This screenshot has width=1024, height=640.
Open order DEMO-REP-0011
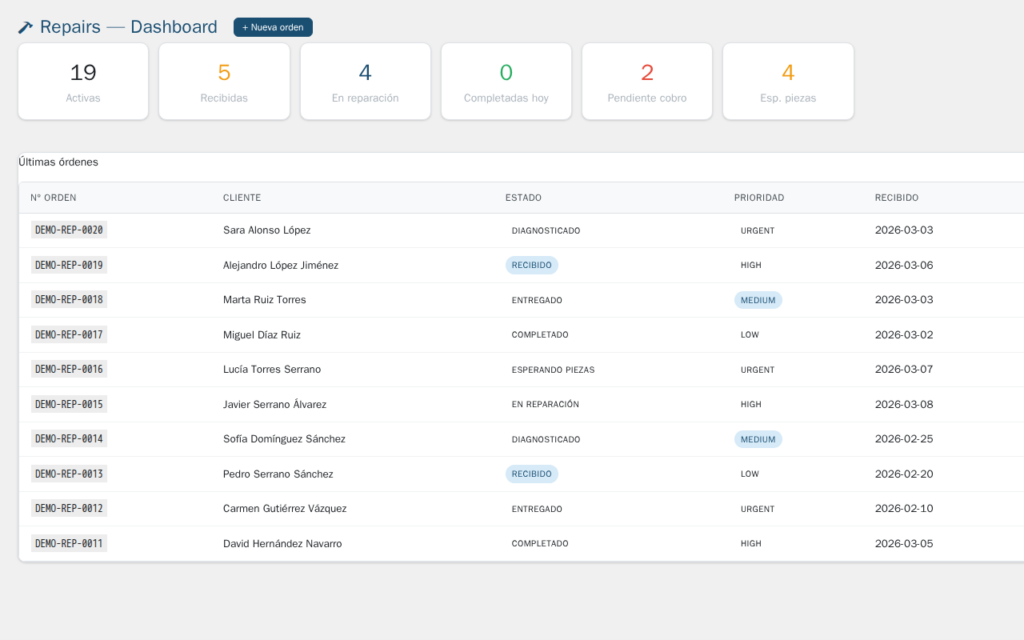click(x=69, y=544)
